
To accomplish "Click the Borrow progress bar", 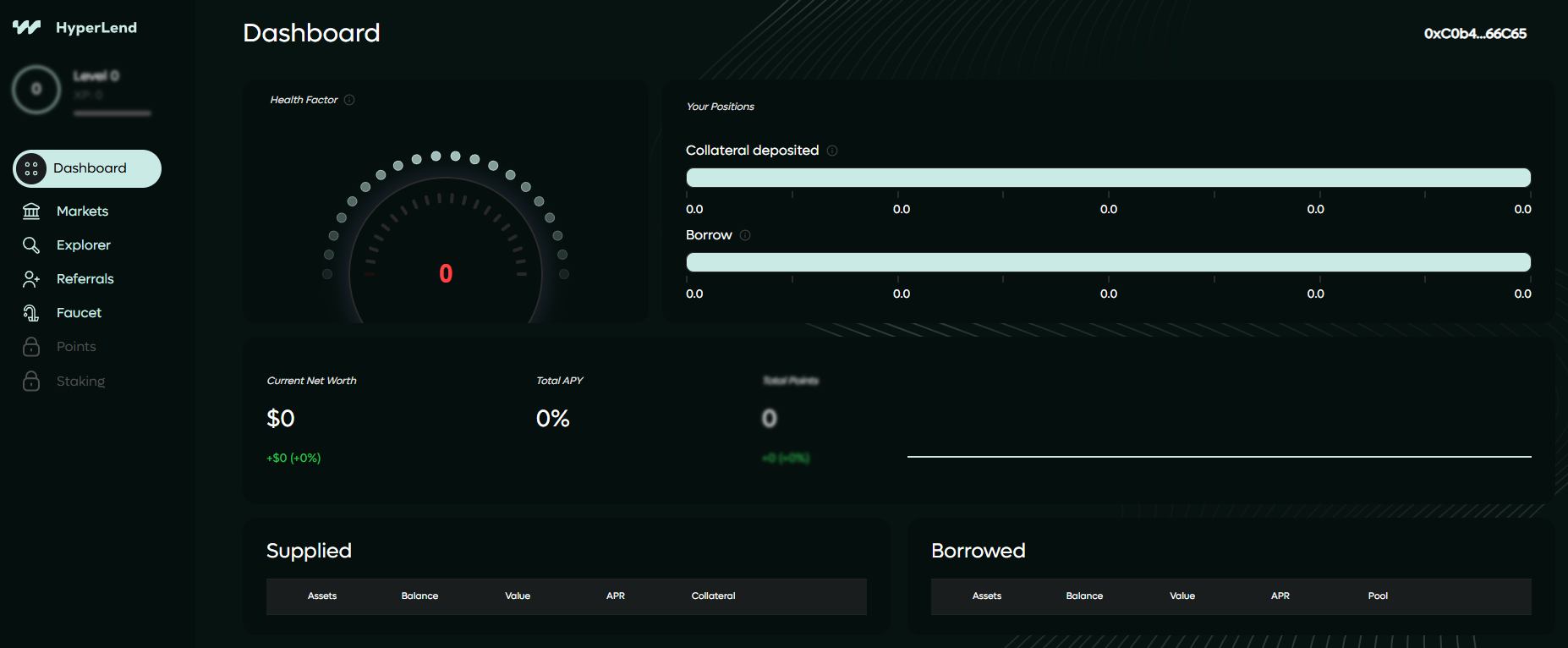I will pyautogui.click(x=1108, y=262).
